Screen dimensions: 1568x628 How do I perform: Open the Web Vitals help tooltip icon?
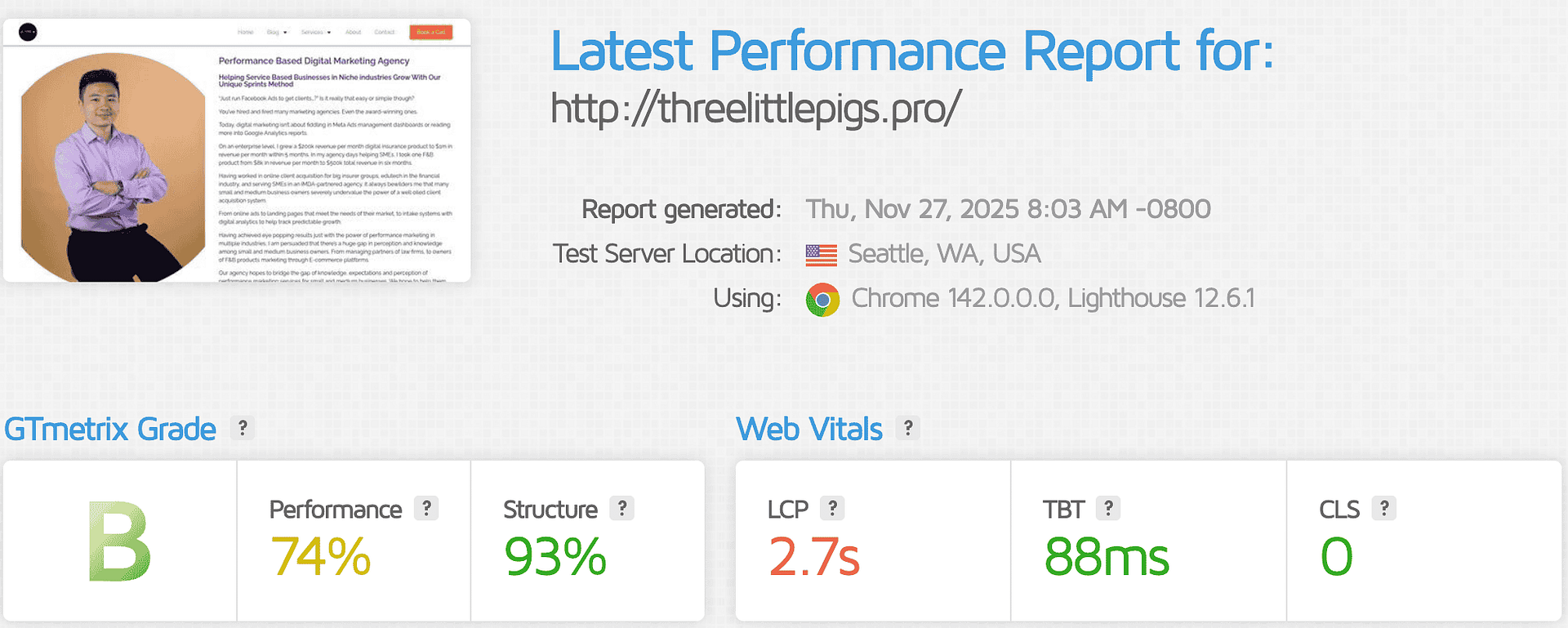(x=908, y=428)
